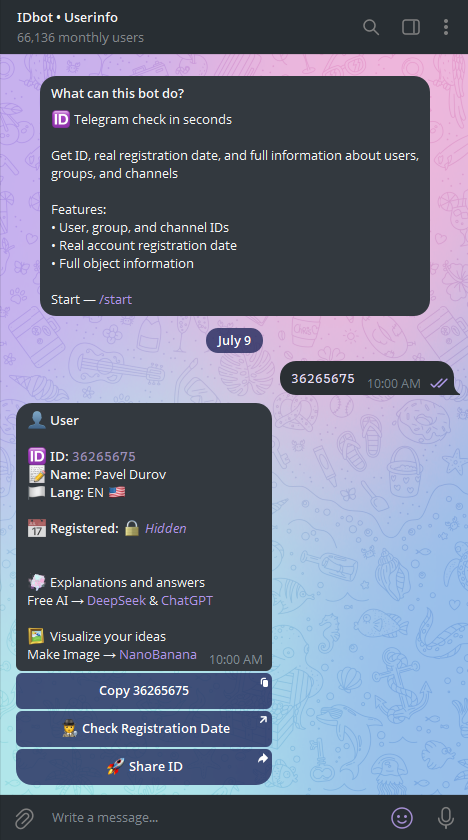
Task: Start voice recording with the microphone icon
Action: (446, 818)
